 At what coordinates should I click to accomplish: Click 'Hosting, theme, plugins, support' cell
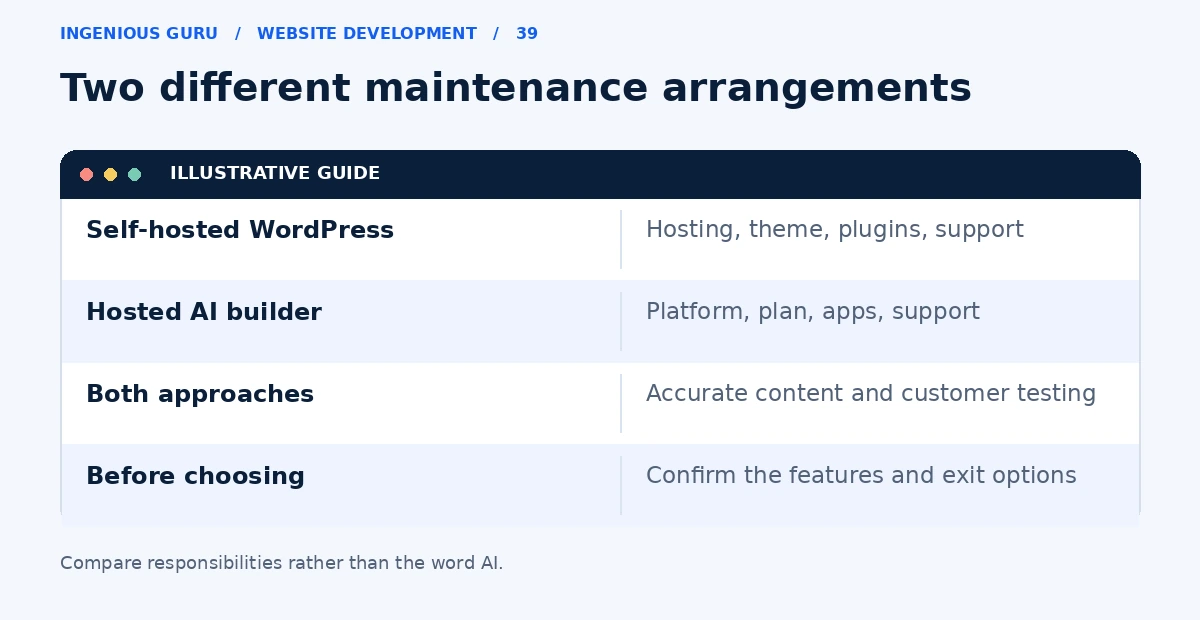coord(835,230)
